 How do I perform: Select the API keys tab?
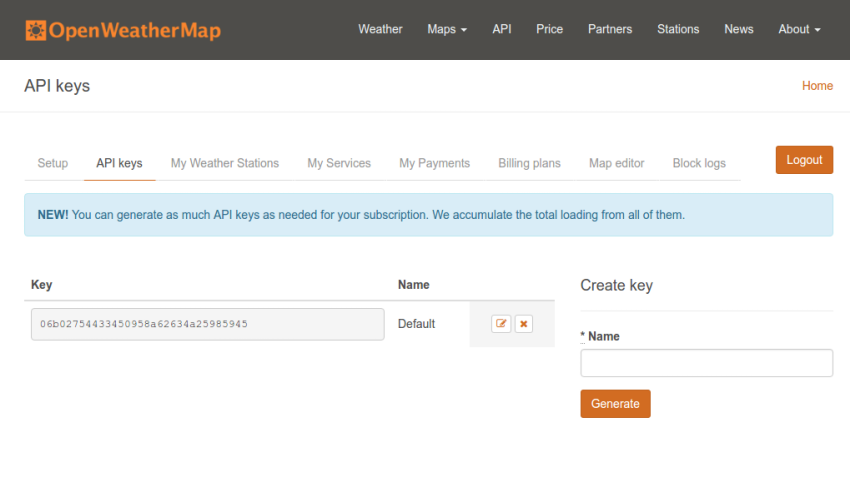pos(119,163)
